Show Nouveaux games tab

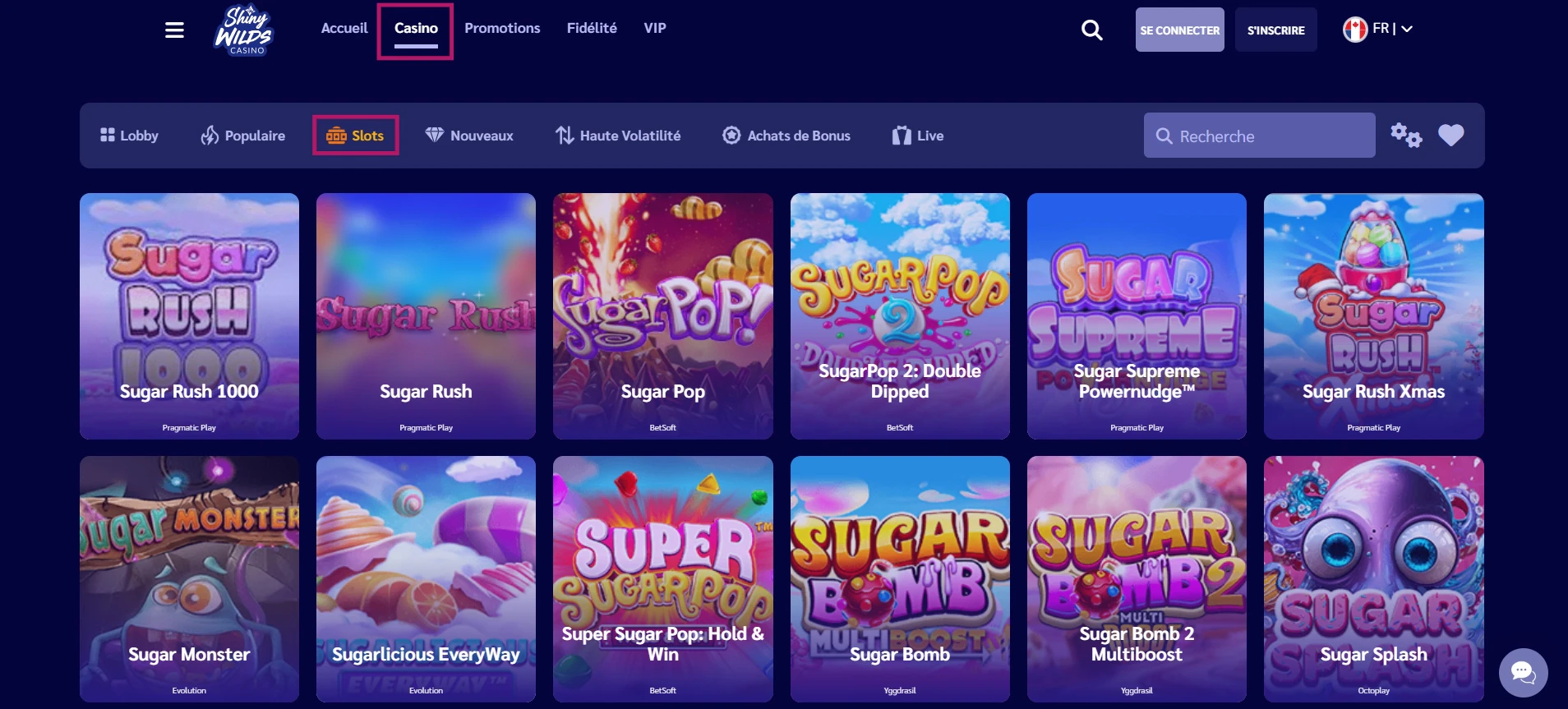click(x=469, y=136)
